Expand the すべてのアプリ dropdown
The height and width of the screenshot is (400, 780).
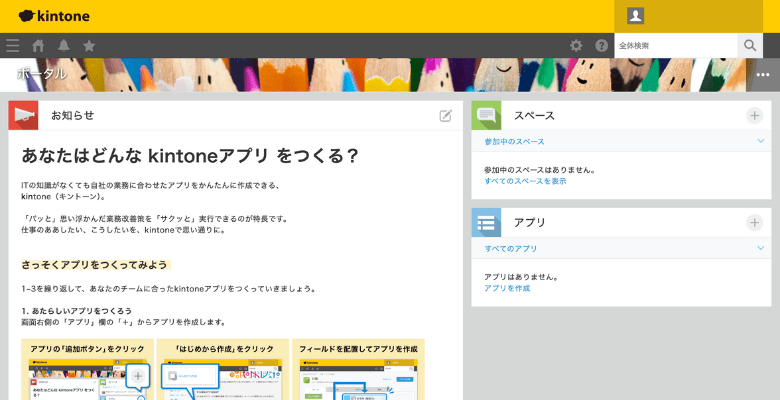pyautogui.click(x=760, y=248)
